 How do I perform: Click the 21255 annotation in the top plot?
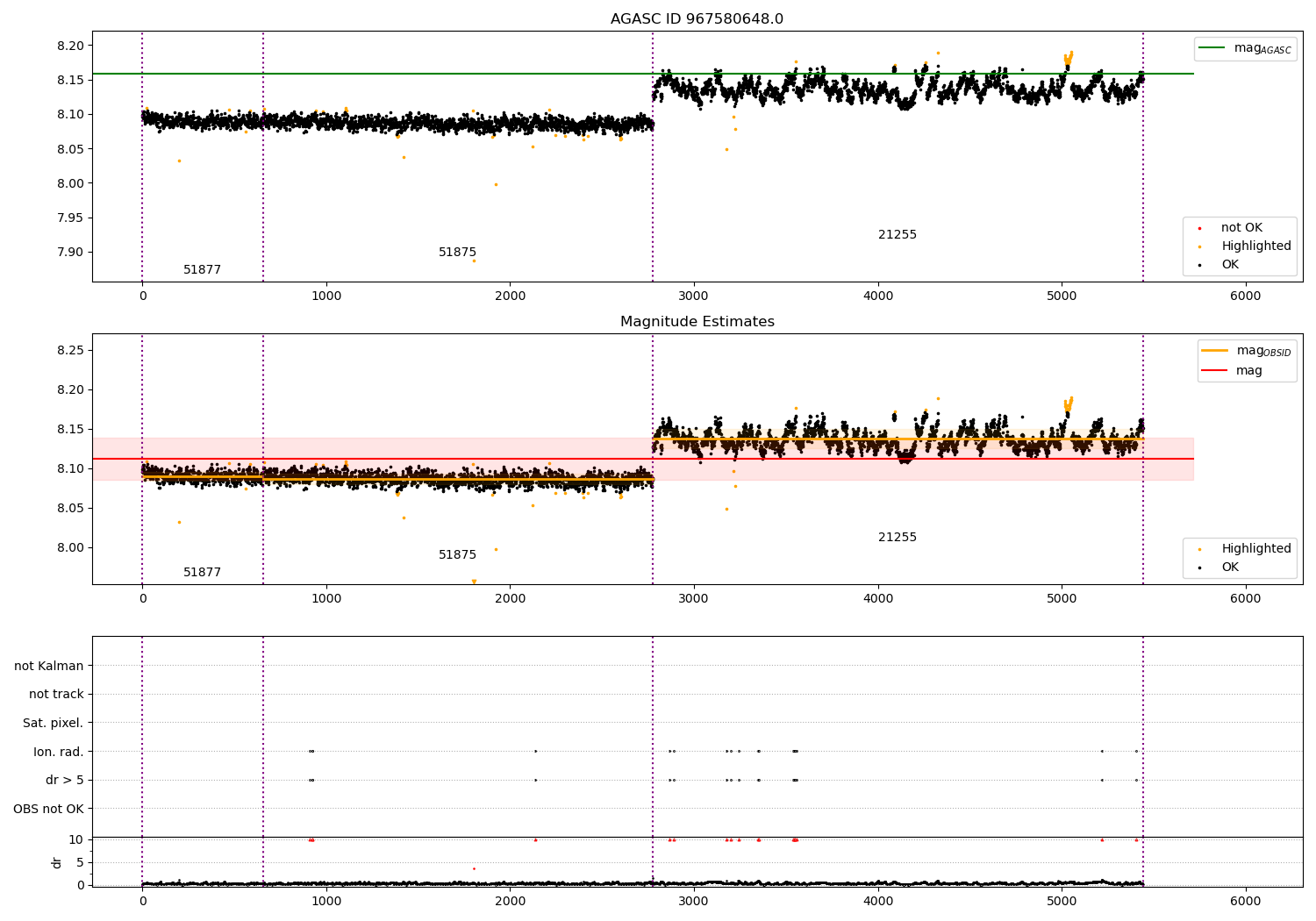click(x=897, y=235)
